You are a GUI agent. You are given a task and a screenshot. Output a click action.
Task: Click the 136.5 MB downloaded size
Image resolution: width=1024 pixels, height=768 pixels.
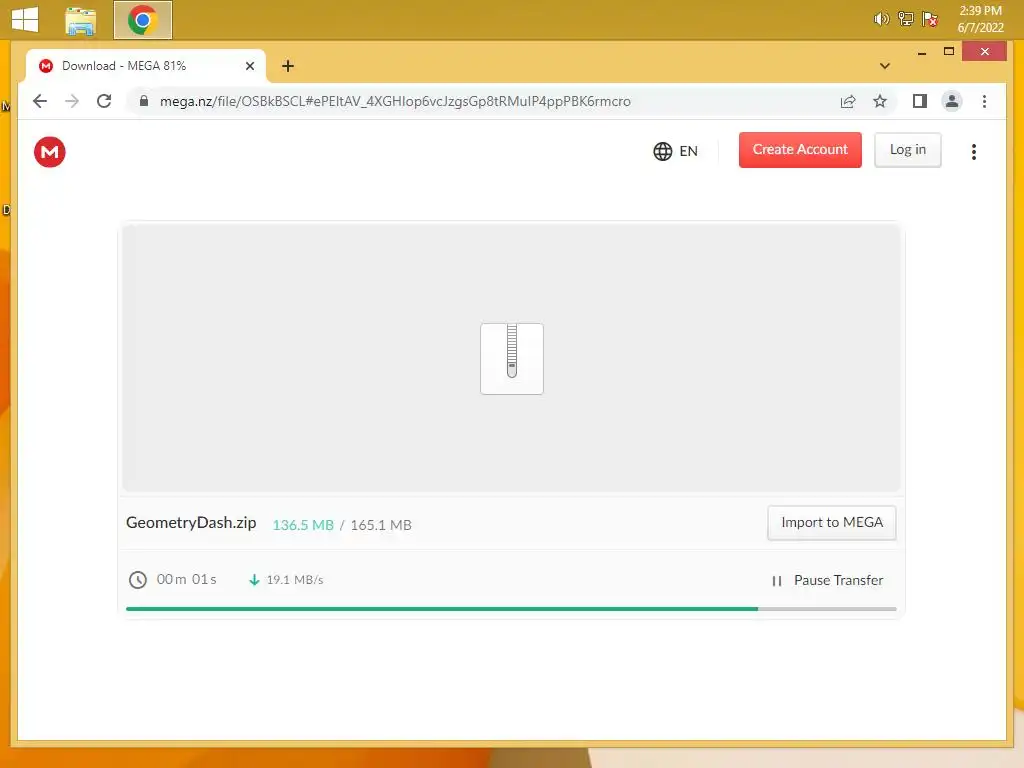(x=303, y=525)
